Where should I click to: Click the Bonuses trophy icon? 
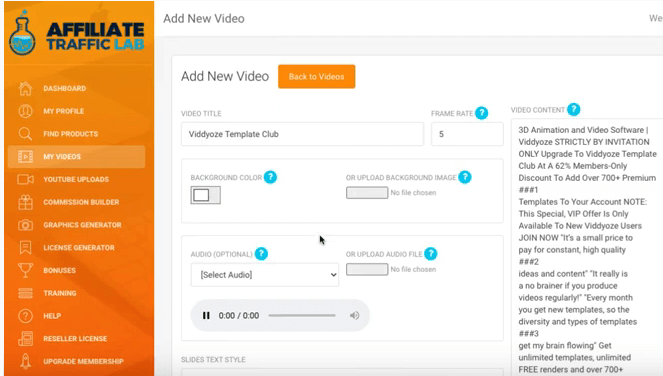pos(25,270)
